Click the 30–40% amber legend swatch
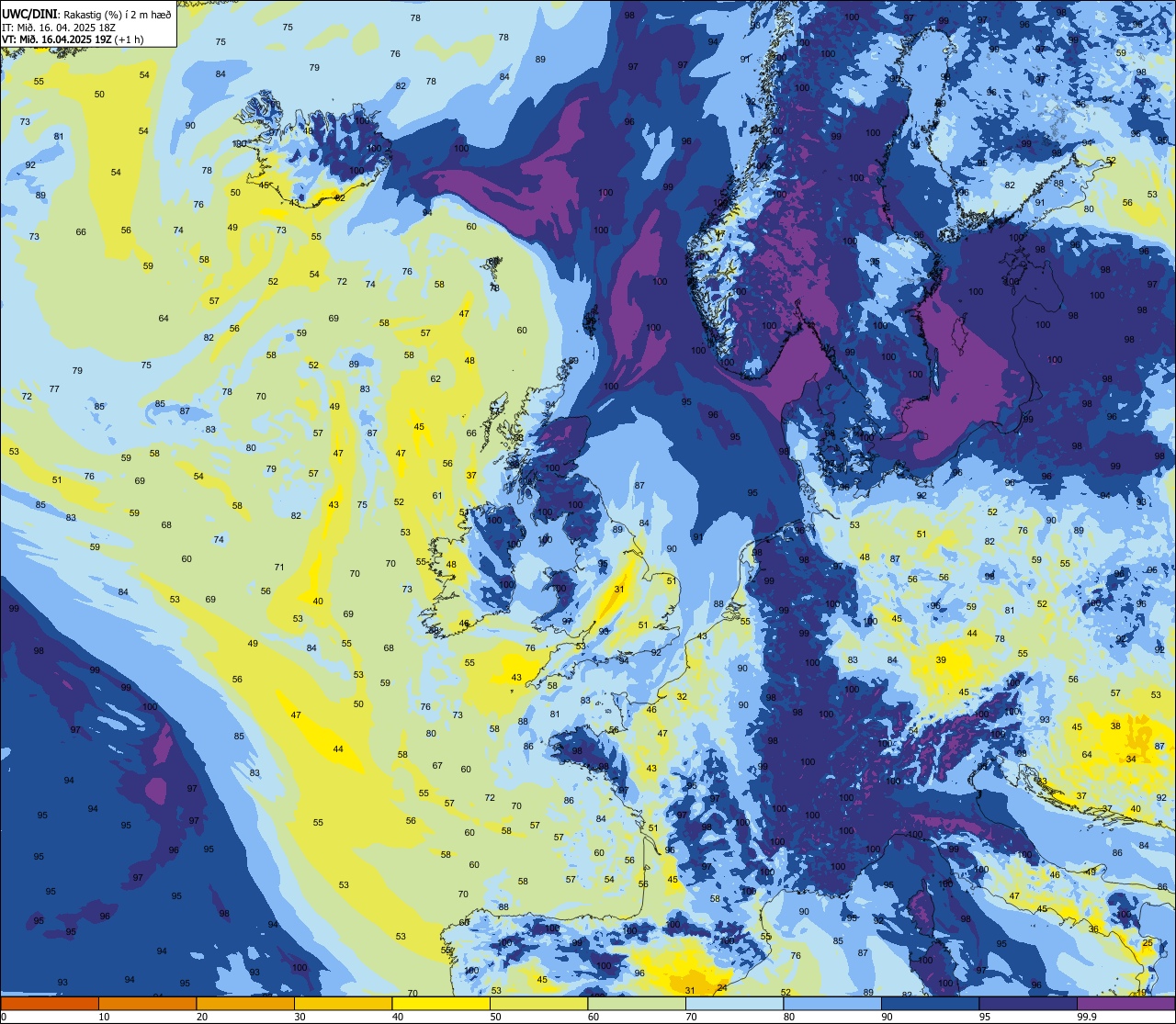 pos(343,1003)
